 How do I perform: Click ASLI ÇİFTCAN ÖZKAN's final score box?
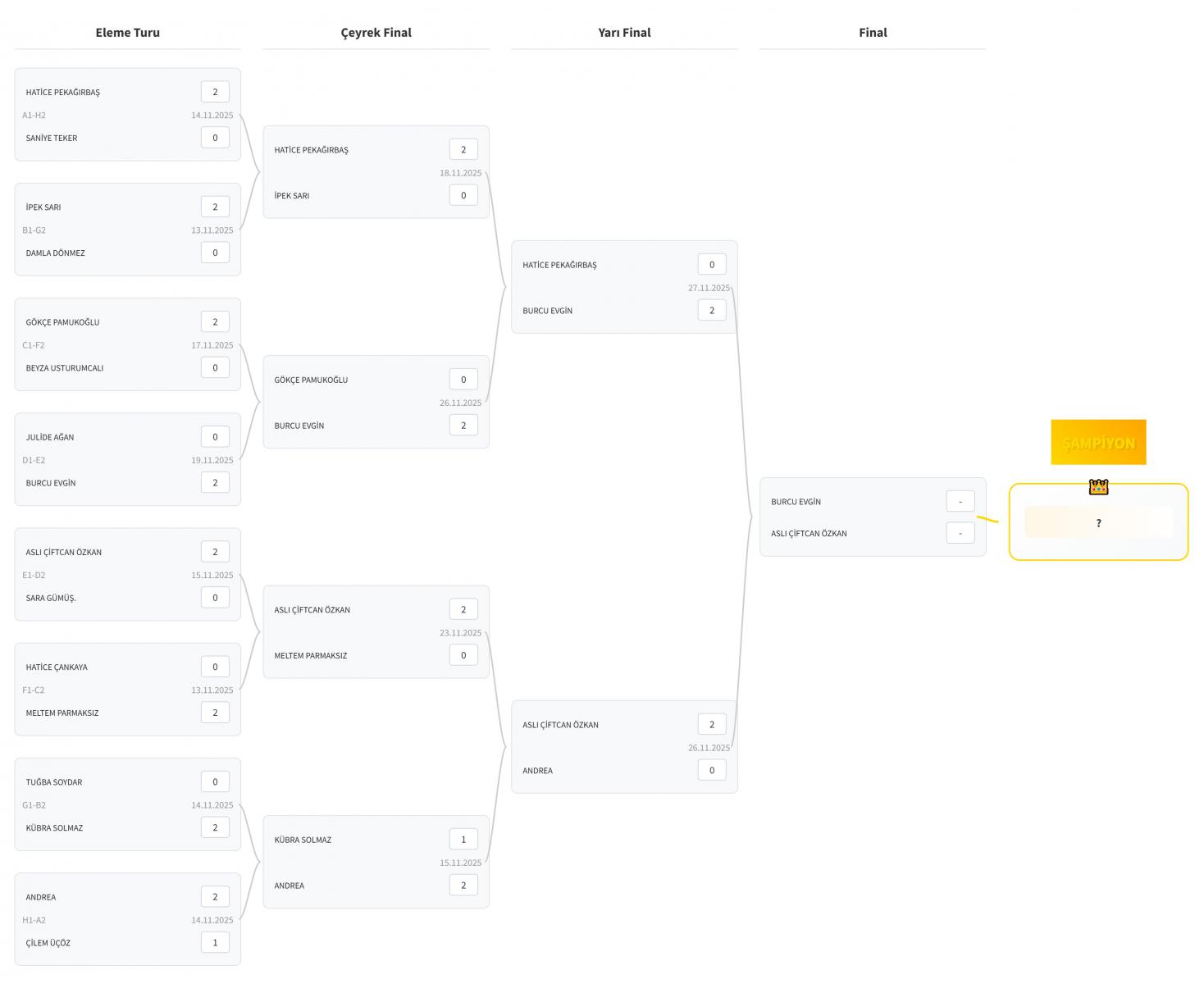point(960,533)
